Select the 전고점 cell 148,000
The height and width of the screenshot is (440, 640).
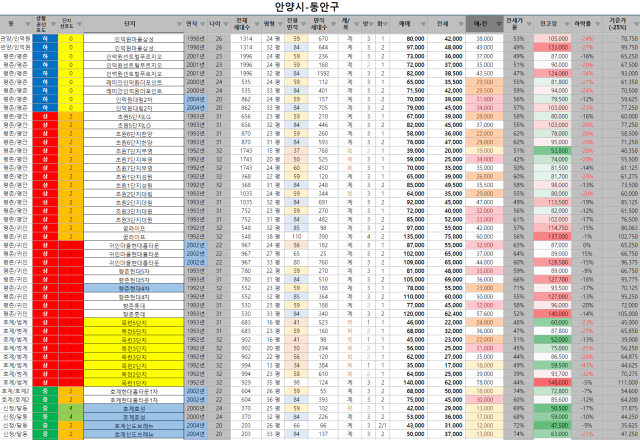(552, 383)
